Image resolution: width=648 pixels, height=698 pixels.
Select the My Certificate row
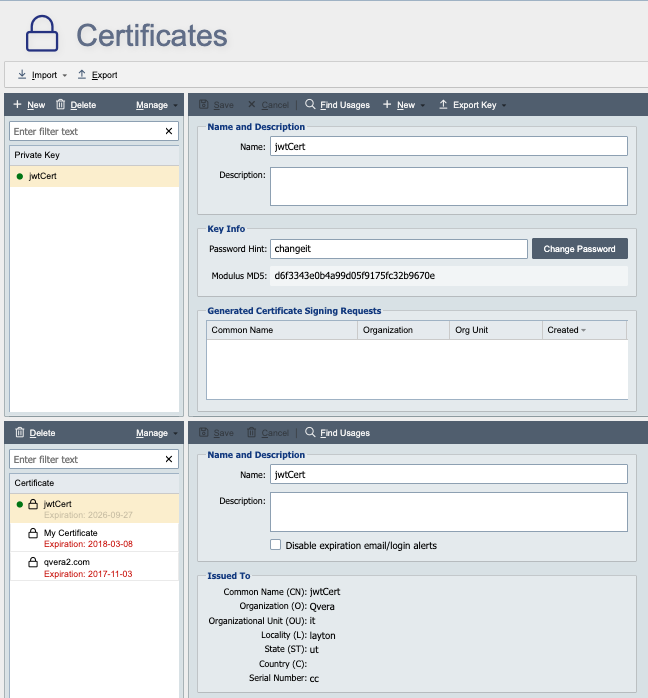coord(94,538)
